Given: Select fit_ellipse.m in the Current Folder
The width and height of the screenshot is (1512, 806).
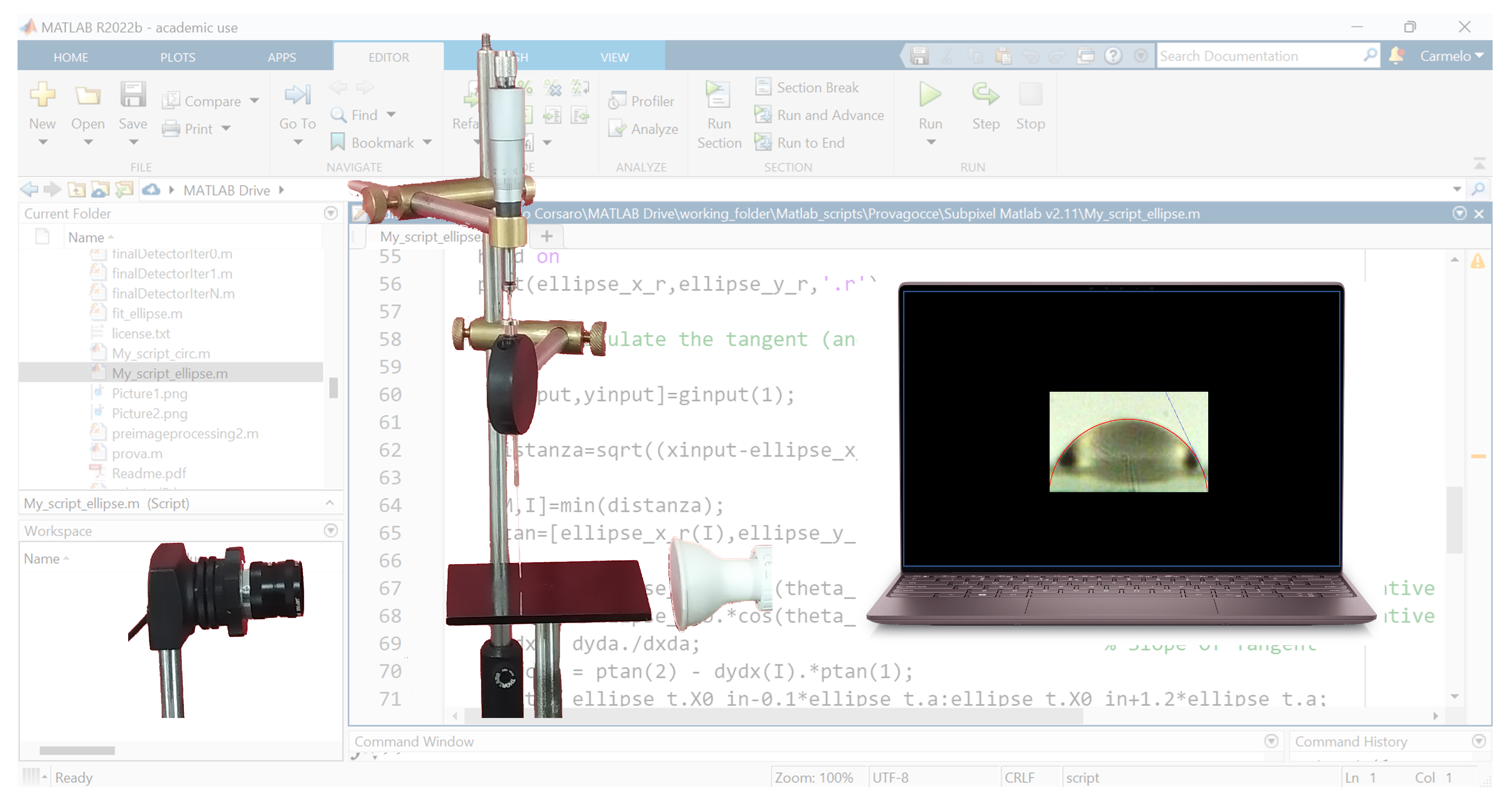Looking at the screenshot, I should pos(147,313).
